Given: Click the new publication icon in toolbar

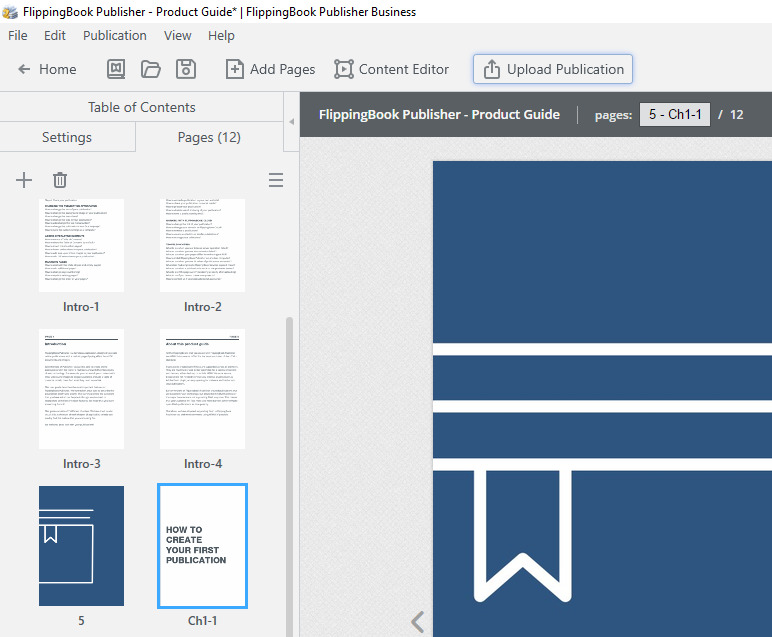Looking at the screenshot, I should pos(116,69).
